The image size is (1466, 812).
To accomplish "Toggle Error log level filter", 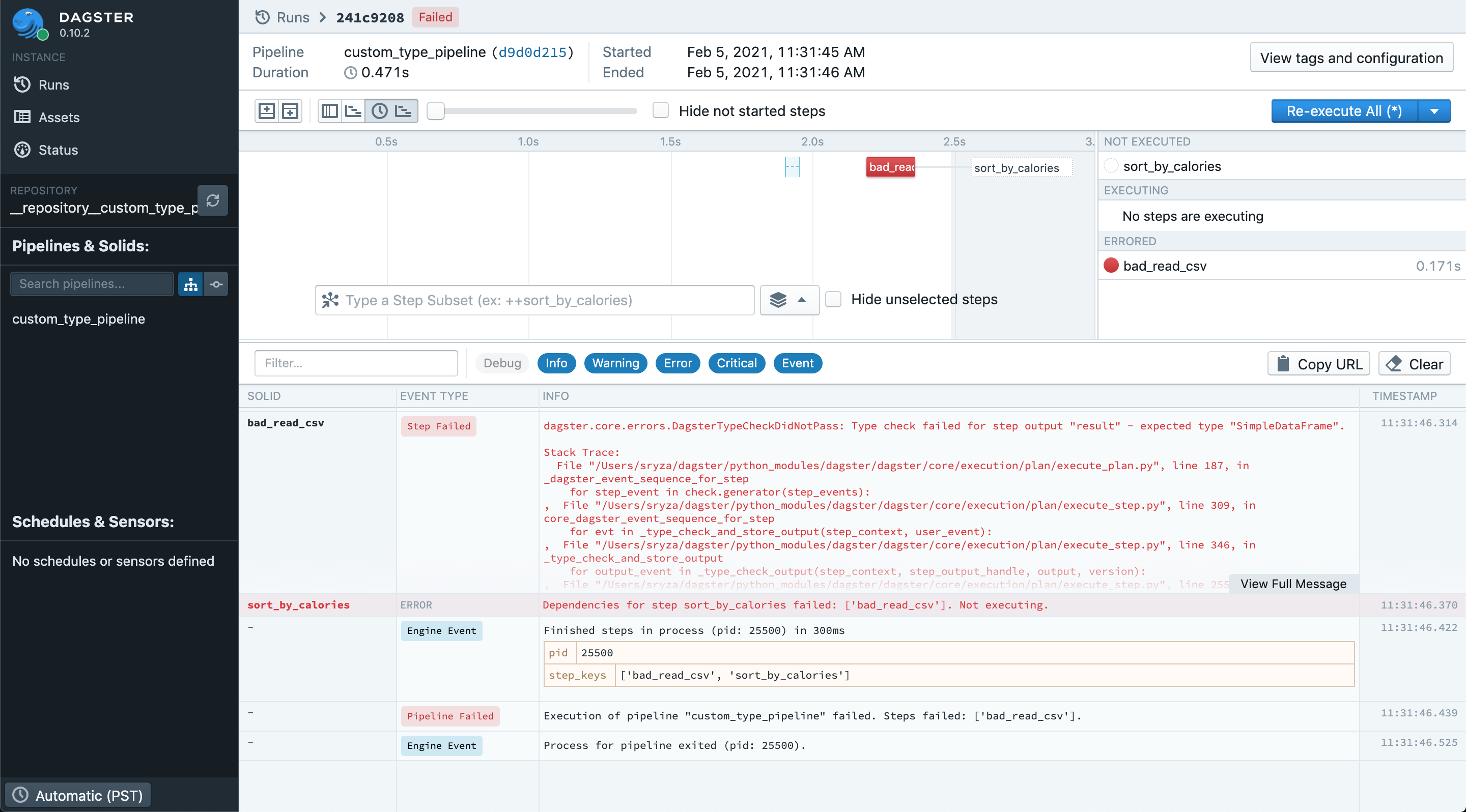I will coord(677,363).
